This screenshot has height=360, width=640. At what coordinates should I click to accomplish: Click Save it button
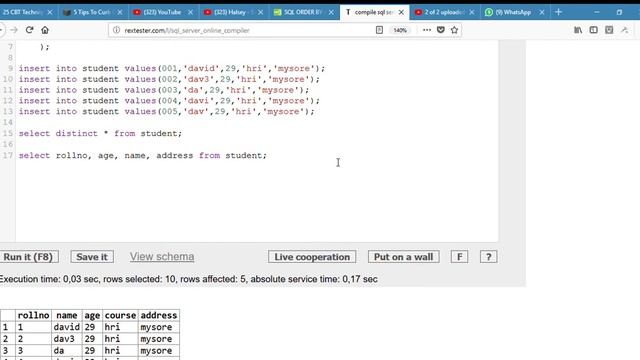coord(92,257)
